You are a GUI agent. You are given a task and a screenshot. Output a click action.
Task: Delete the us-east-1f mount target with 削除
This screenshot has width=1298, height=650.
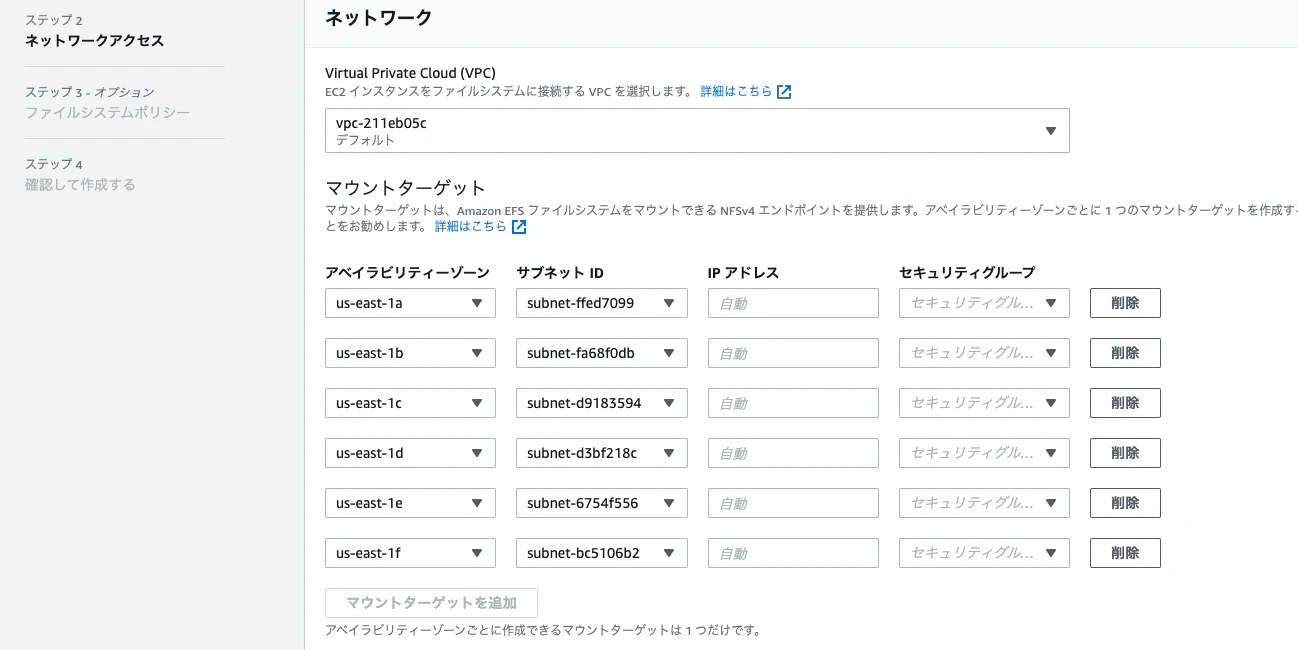(1125, 553)
